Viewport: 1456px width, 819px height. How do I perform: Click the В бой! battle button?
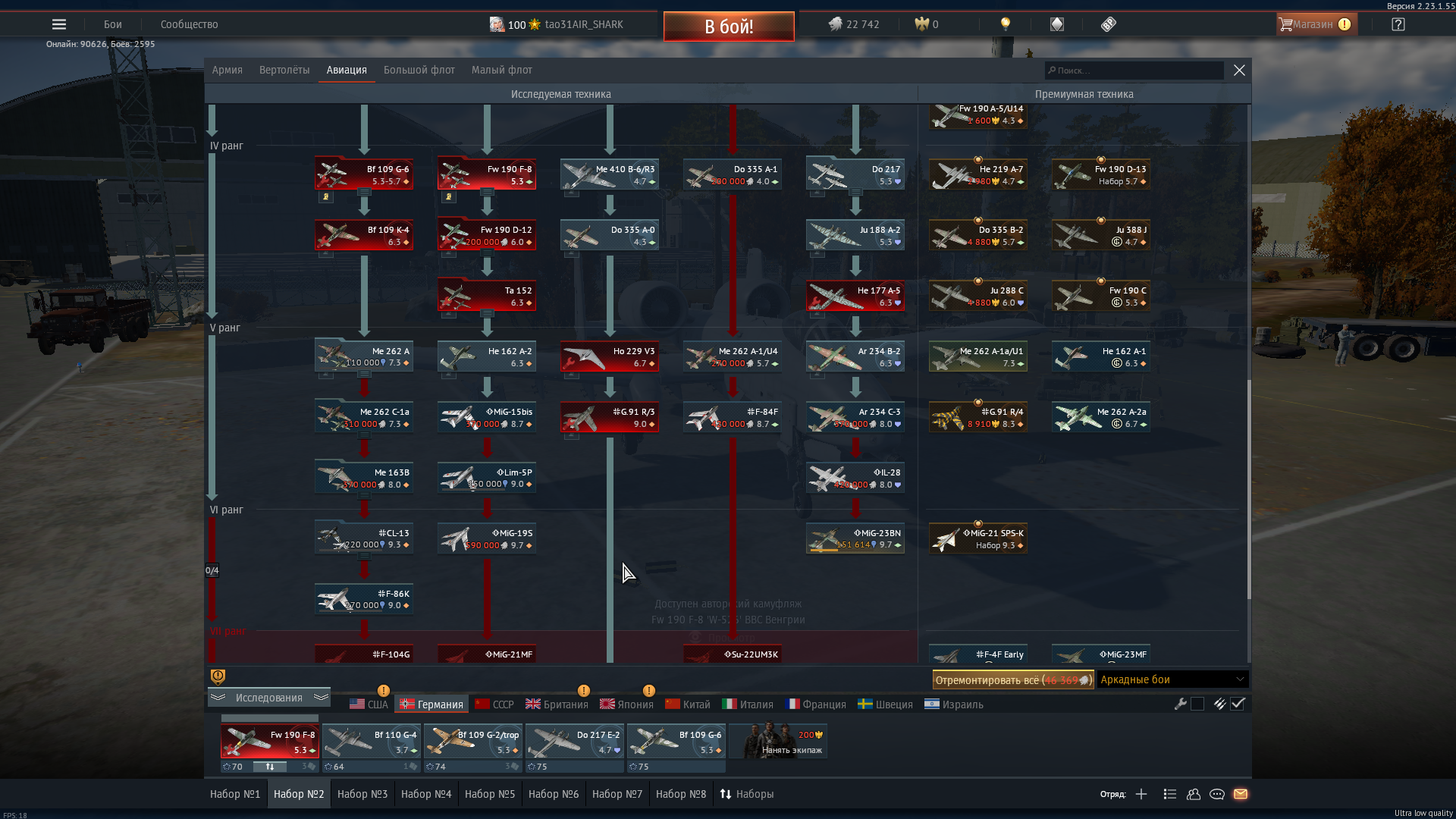coord(729,27)
